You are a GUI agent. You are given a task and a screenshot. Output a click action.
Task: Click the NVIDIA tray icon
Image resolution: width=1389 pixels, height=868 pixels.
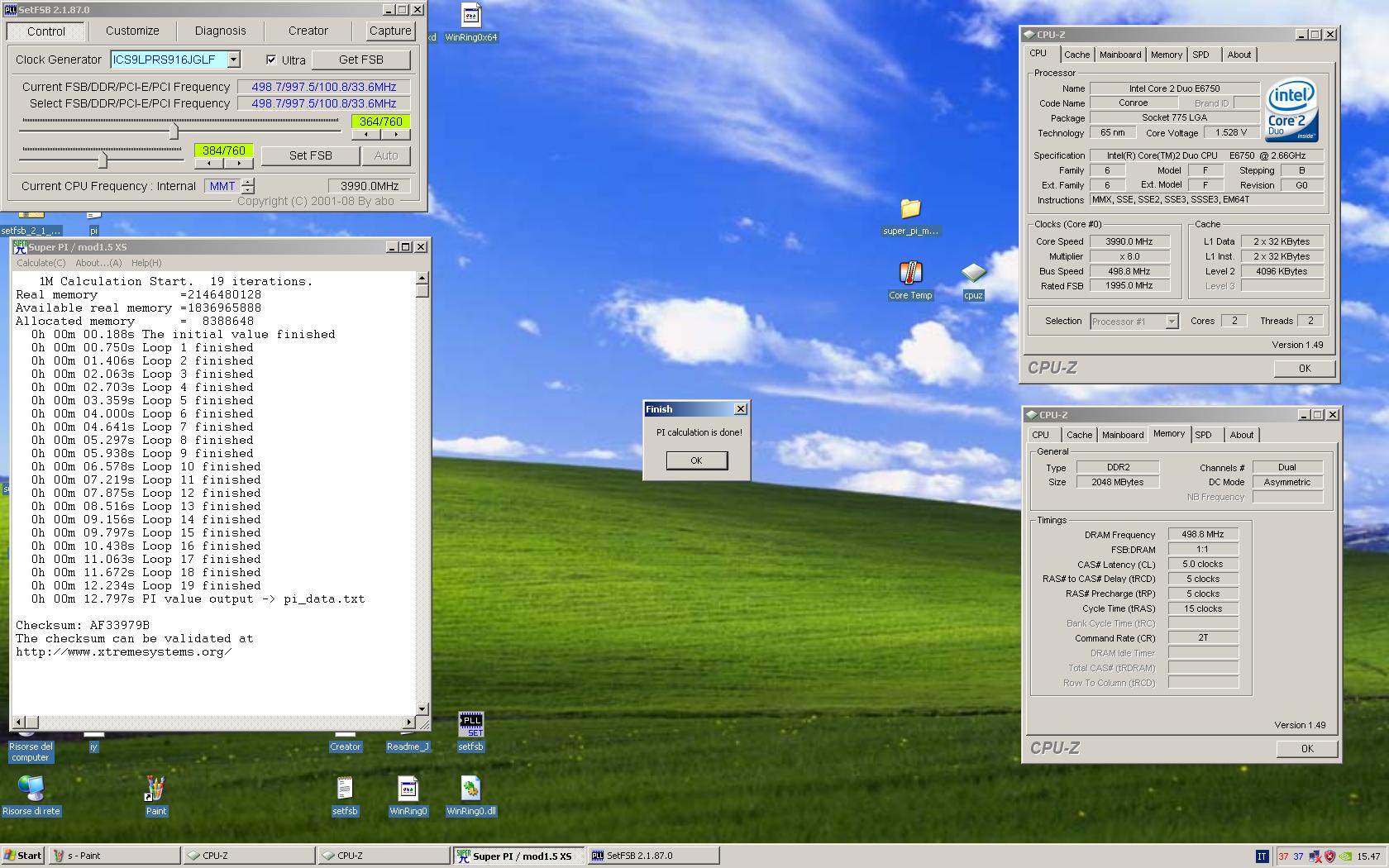coord(1345,856)
